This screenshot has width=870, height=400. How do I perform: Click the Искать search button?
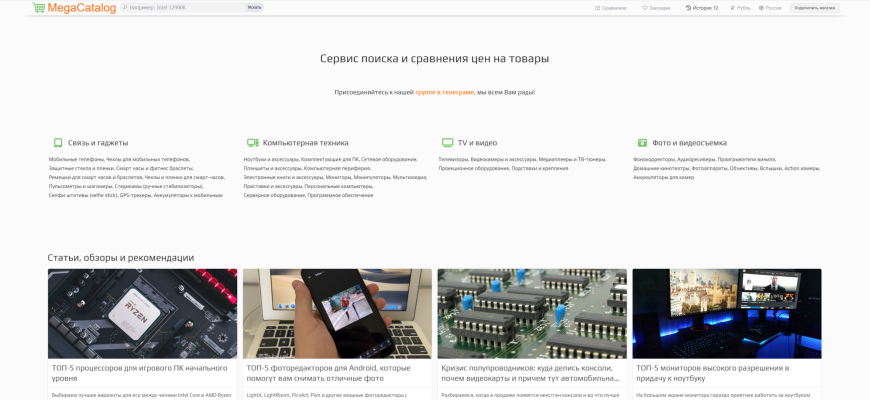(255, 8)
